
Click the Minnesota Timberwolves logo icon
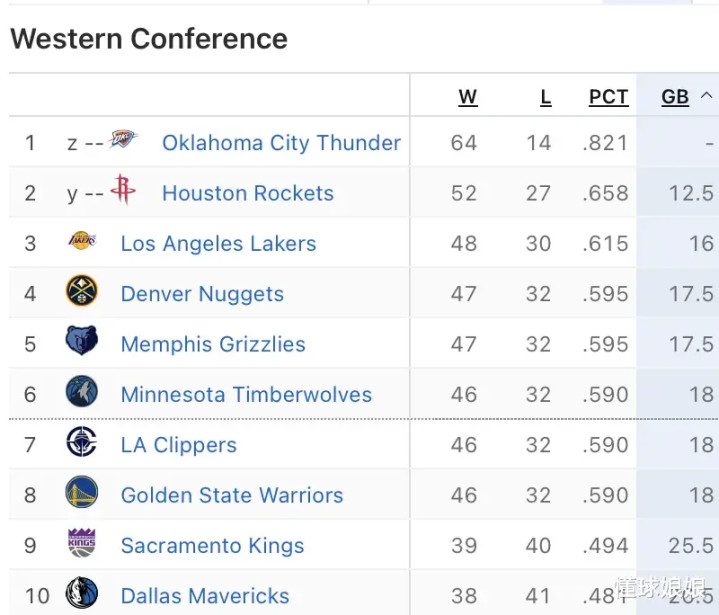point(82,393)
